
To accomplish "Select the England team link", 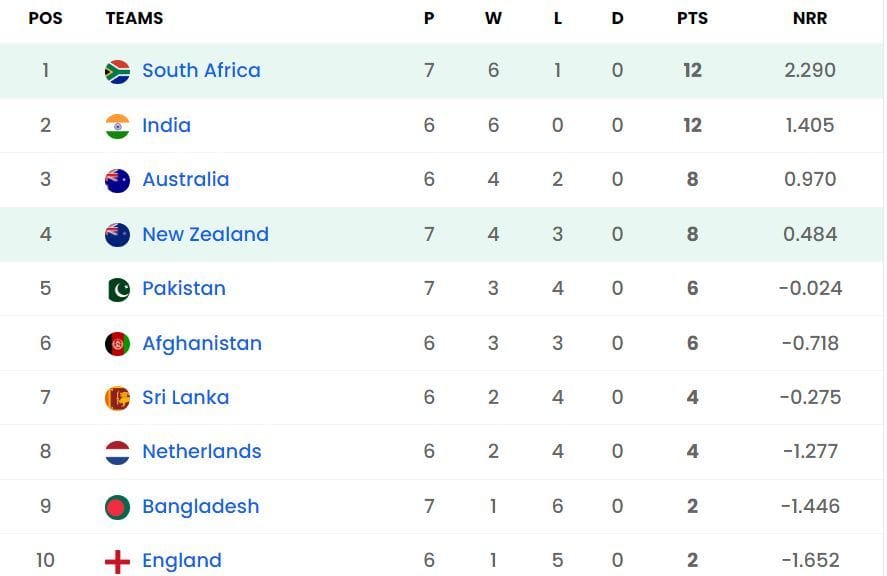I will click(181, 560).
